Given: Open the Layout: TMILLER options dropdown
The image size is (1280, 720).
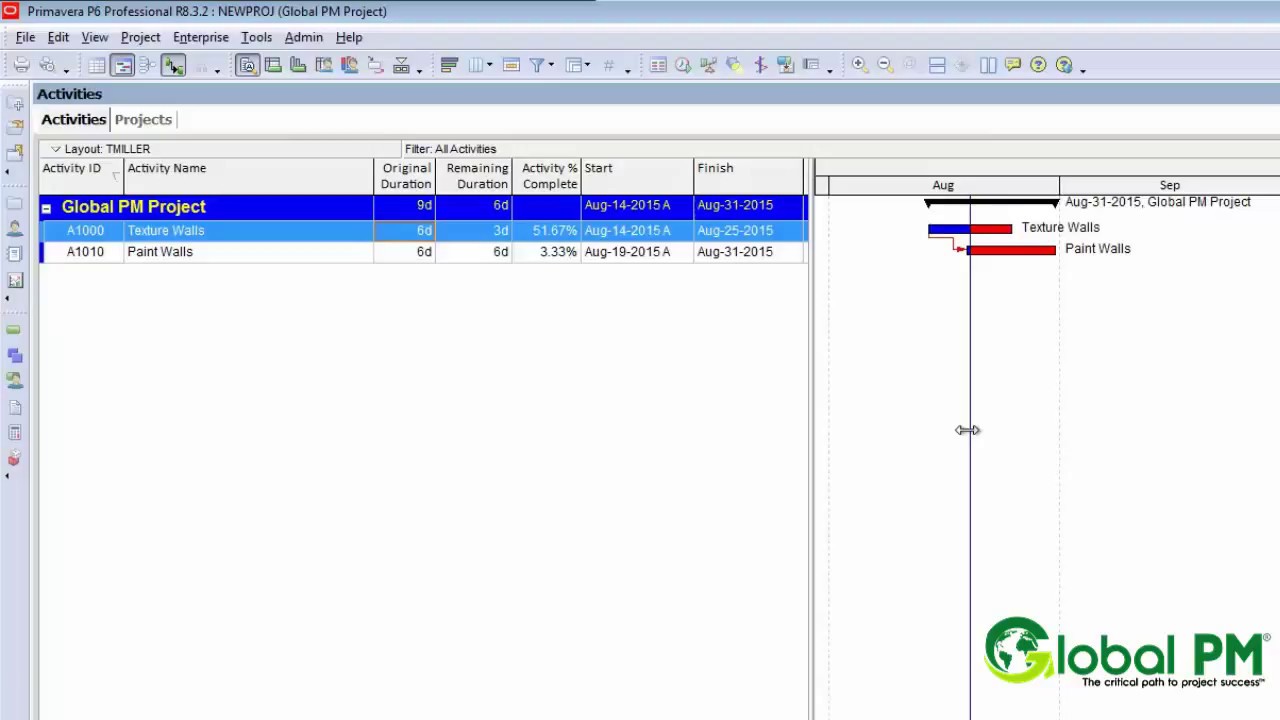Looking at the screenshot, I should [x=56, y=149].
